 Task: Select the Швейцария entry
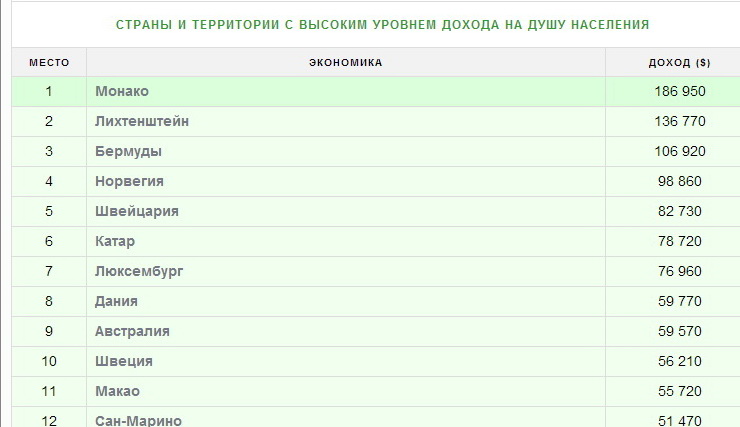(x=137, y=212)
